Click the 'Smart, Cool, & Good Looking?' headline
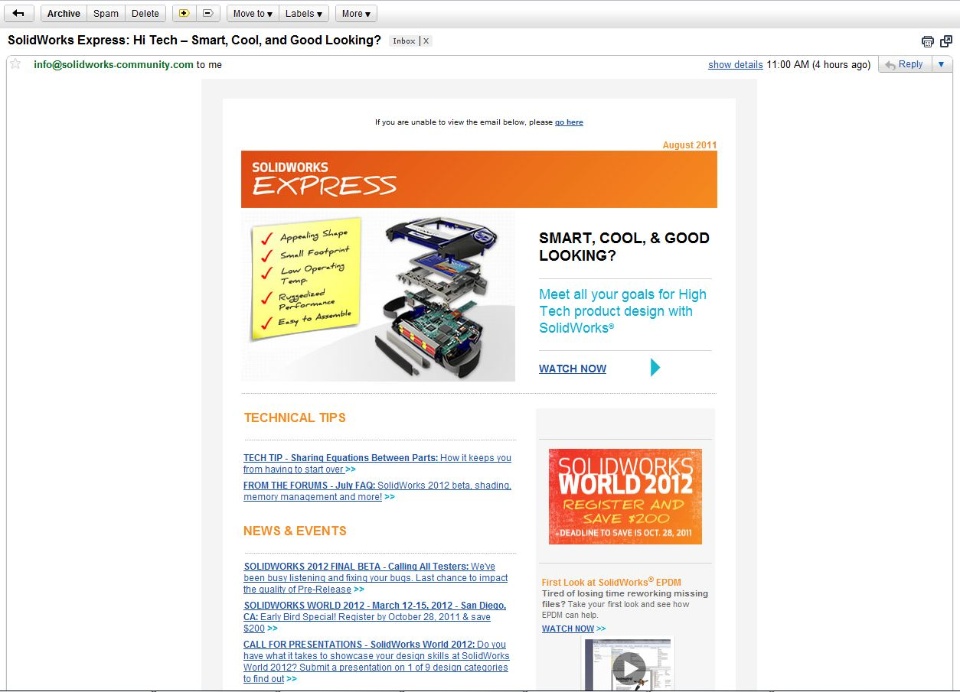The image size is (960, 692). (x=624, y=247)
